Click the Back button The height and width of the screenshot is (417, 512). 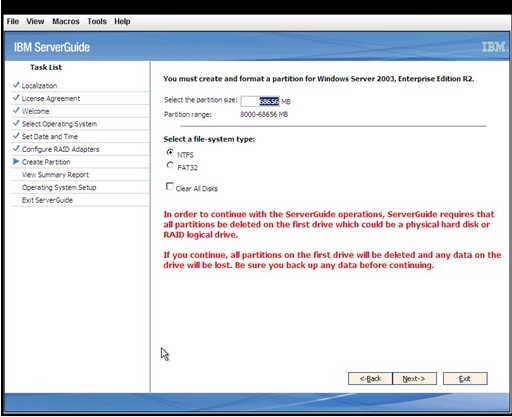(370, 379)
